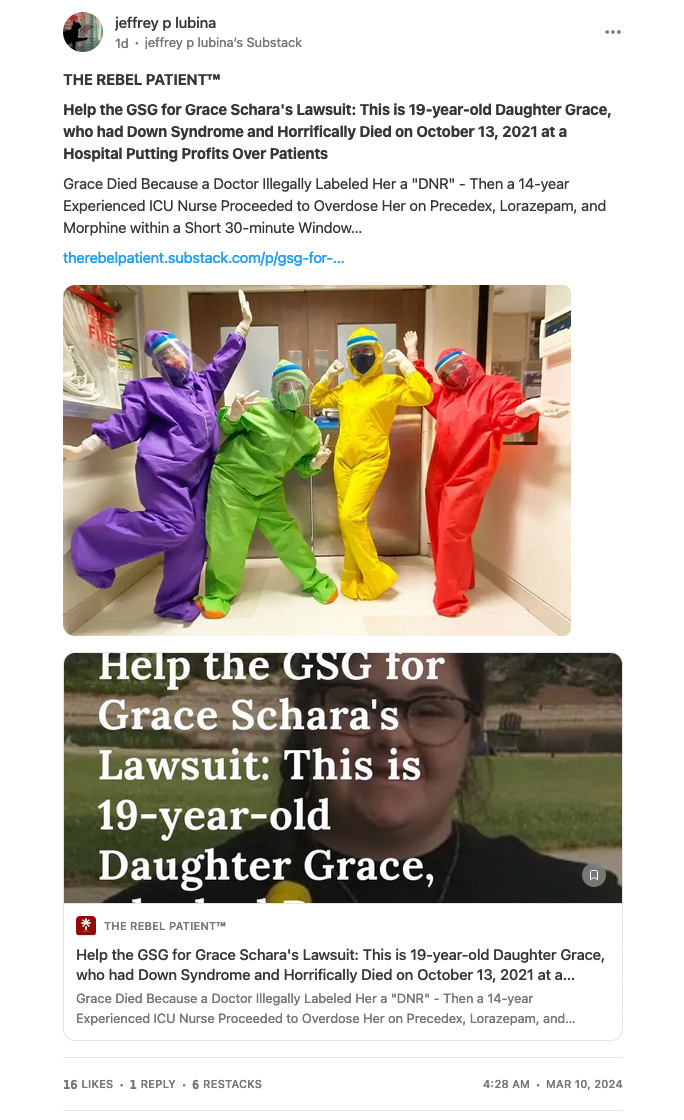
Task: View the 16 likes list
Action: pos(88,1084)
